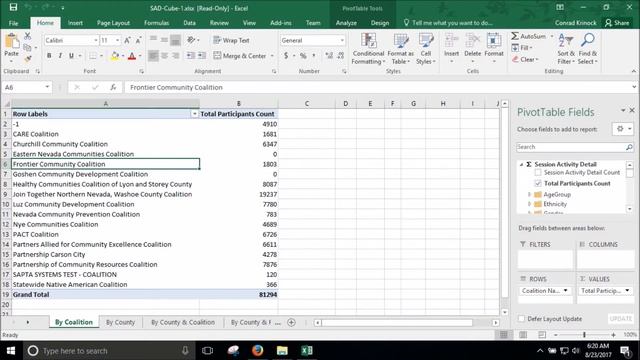Toggle Underline formatting
This screenshot has height=360, width=640.
tap(71, 56)
